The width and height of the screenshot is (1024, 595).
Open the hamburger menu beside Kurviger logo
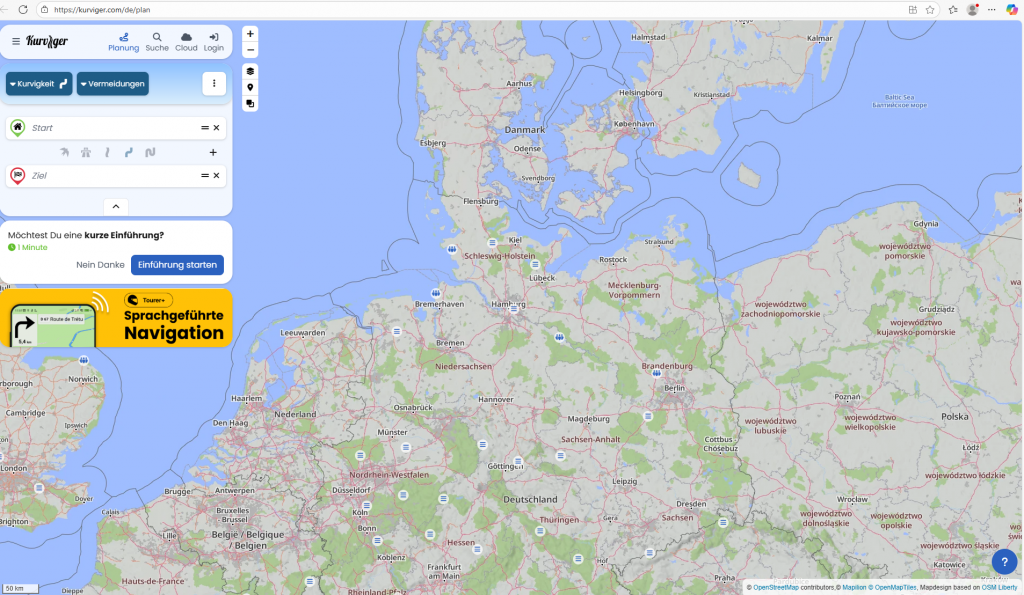tap(16, 42)
